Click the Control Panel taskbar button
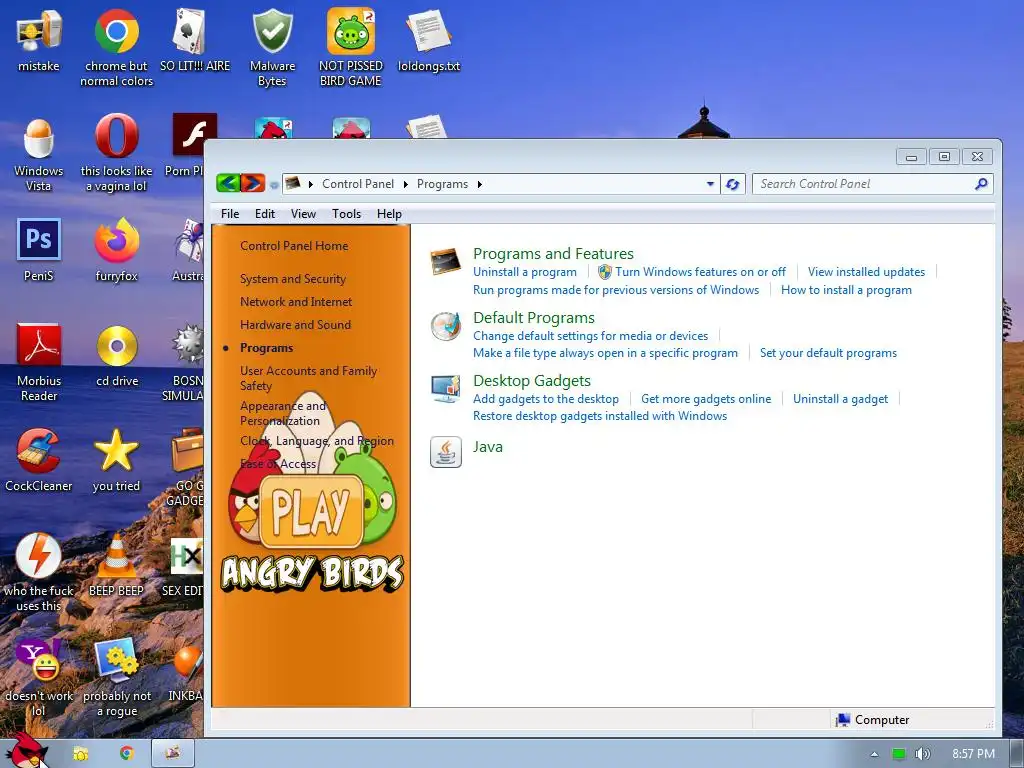 click(x=173, y=753)
